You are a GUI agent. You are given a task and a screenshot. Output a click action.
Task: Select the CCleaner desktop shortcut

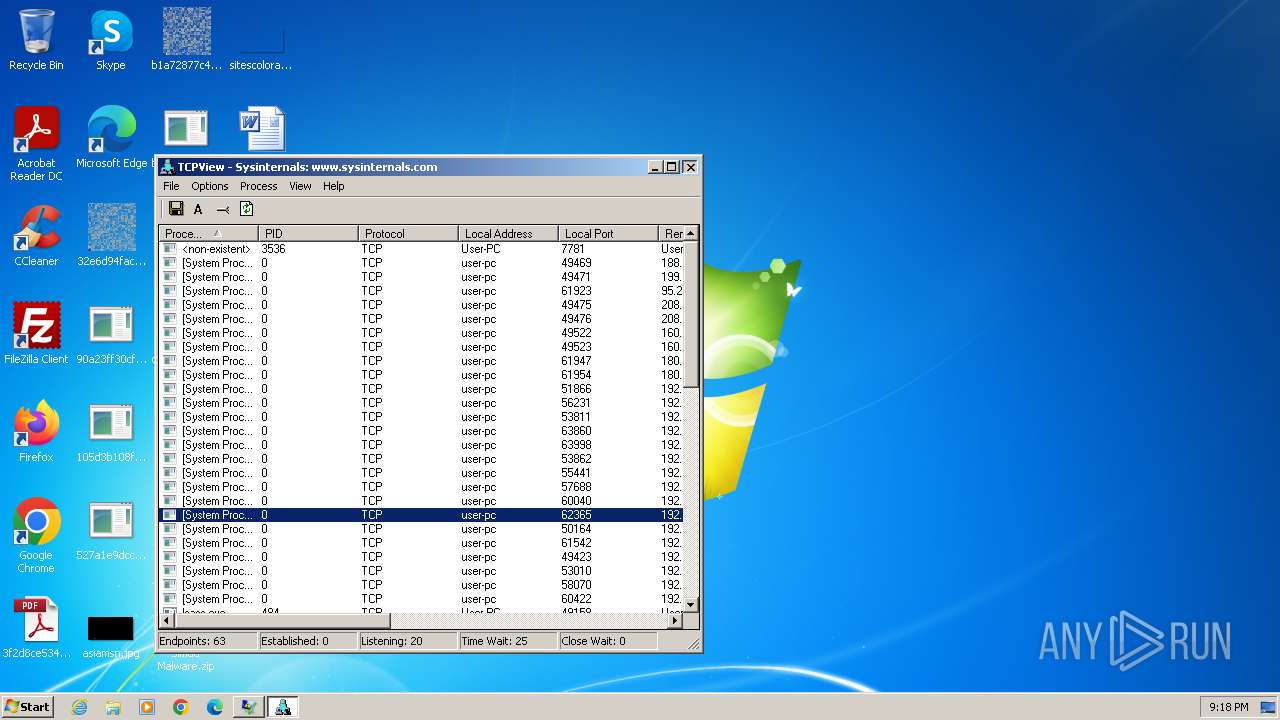[x=36, y=236]
